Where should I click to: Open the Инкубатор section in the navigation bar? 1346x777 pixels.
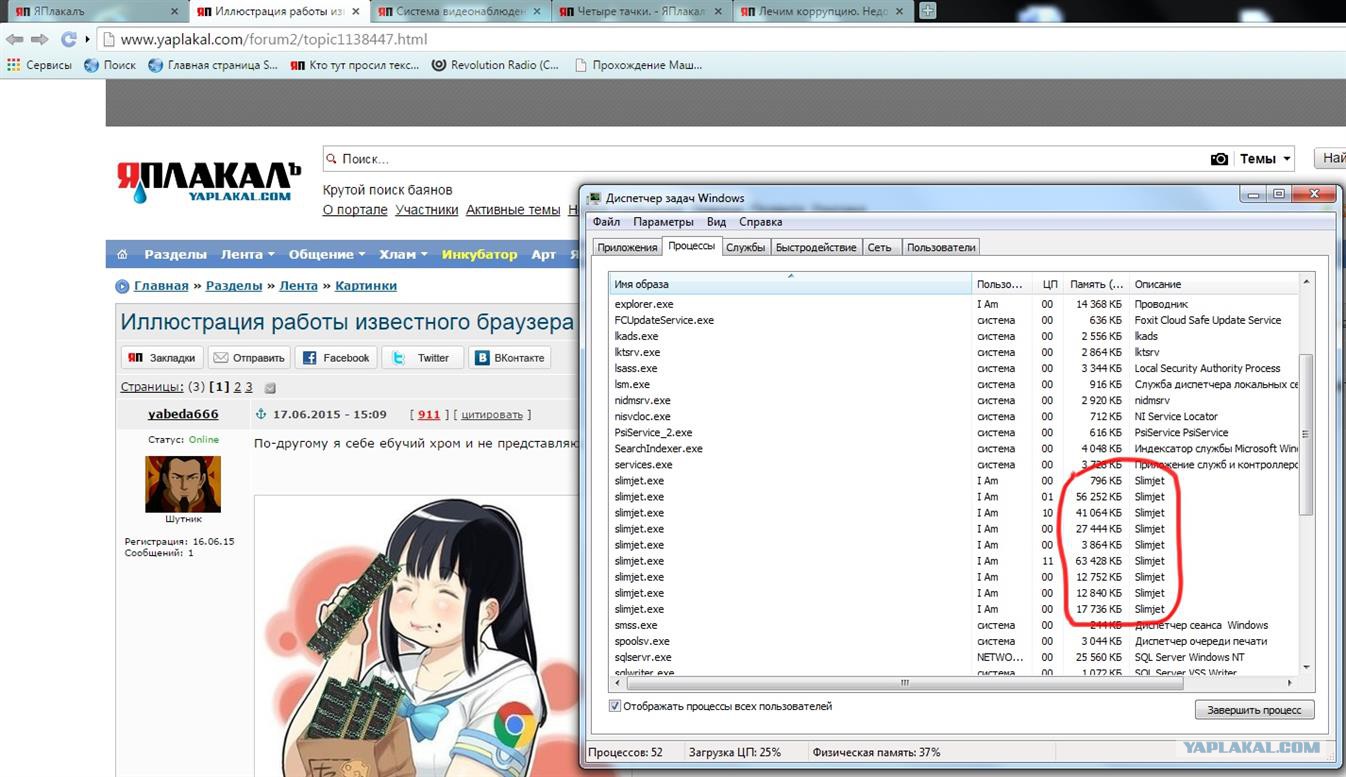(480, 254)
